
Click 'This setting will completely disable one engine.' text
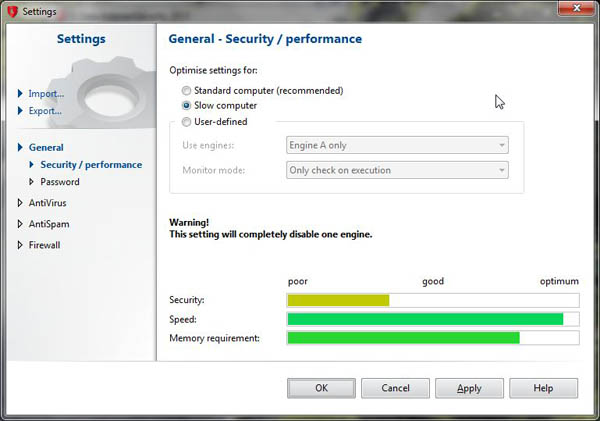[x=271, y=234]
